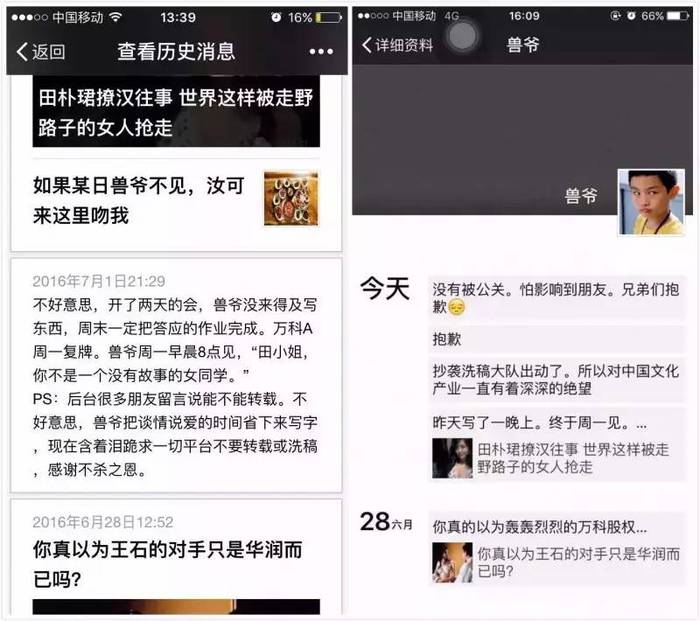Viewport: 700px width, 621px height.
Task: Open moment 没有被公关。怕影响到朋友
Action: tap(556, 297)
